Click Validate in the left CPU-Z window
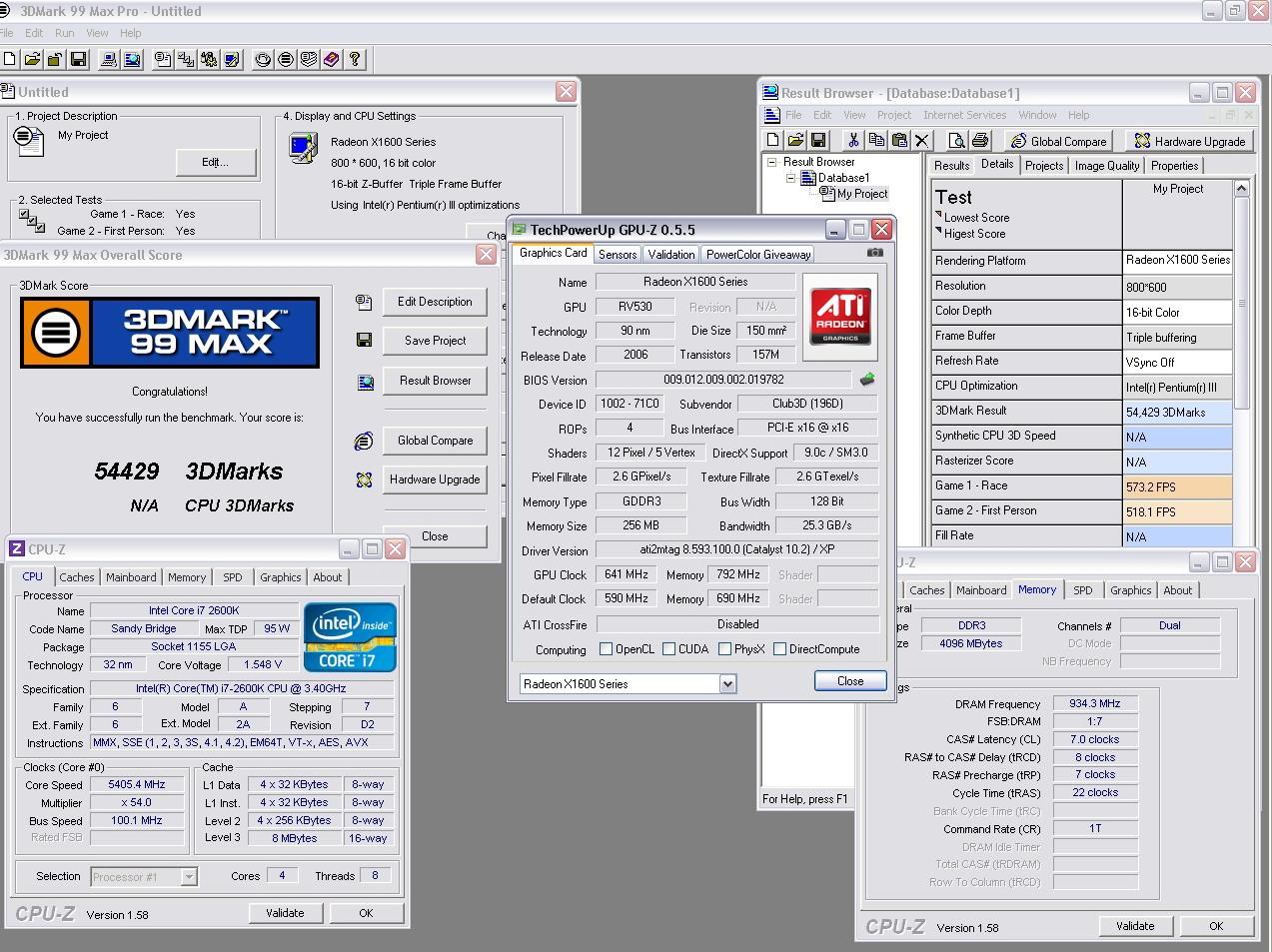 (285, 913)
